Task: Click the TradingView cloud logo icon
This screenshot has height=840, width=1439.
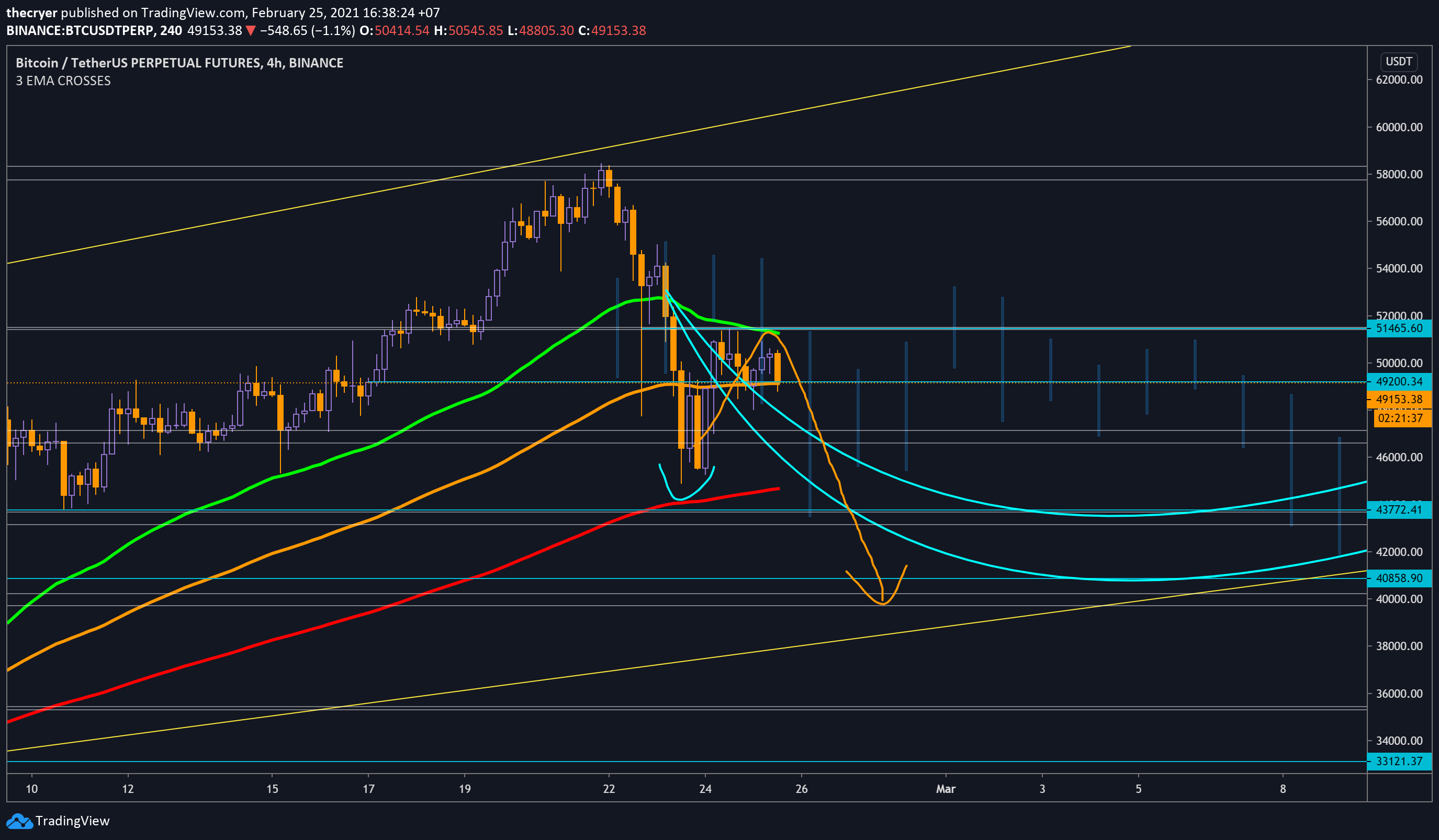Action: [x=19, y=821]
